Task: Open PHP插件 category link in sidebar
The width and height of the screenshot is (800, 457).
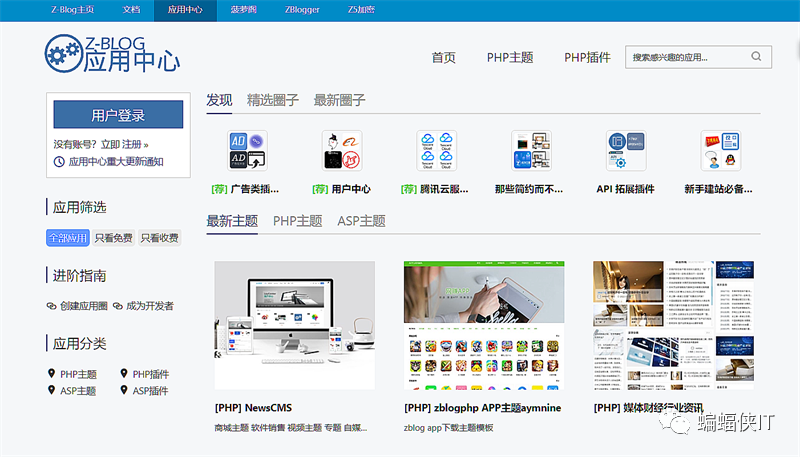Action: [151, 374]
